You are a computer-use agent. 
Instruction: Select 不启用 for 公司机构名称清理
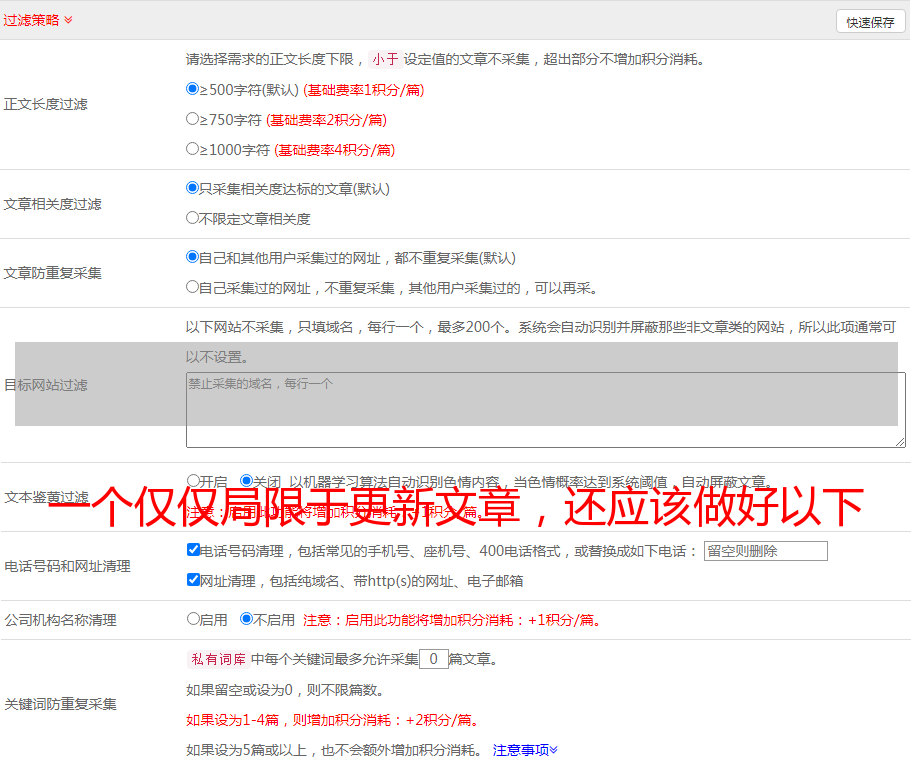pyautogui.click(x=246, y=619)
